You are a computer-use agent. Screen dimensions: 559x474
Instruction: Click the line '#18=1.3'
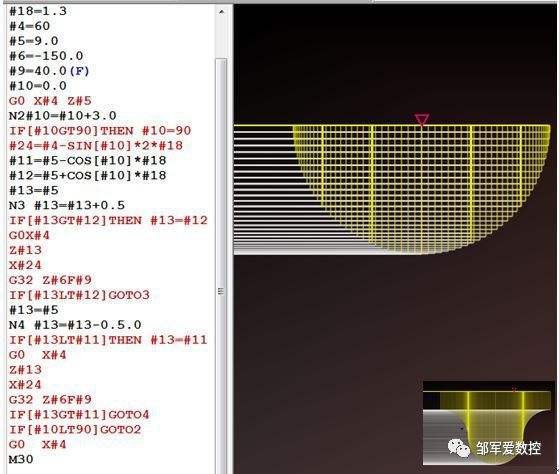[x=38, y=11]
